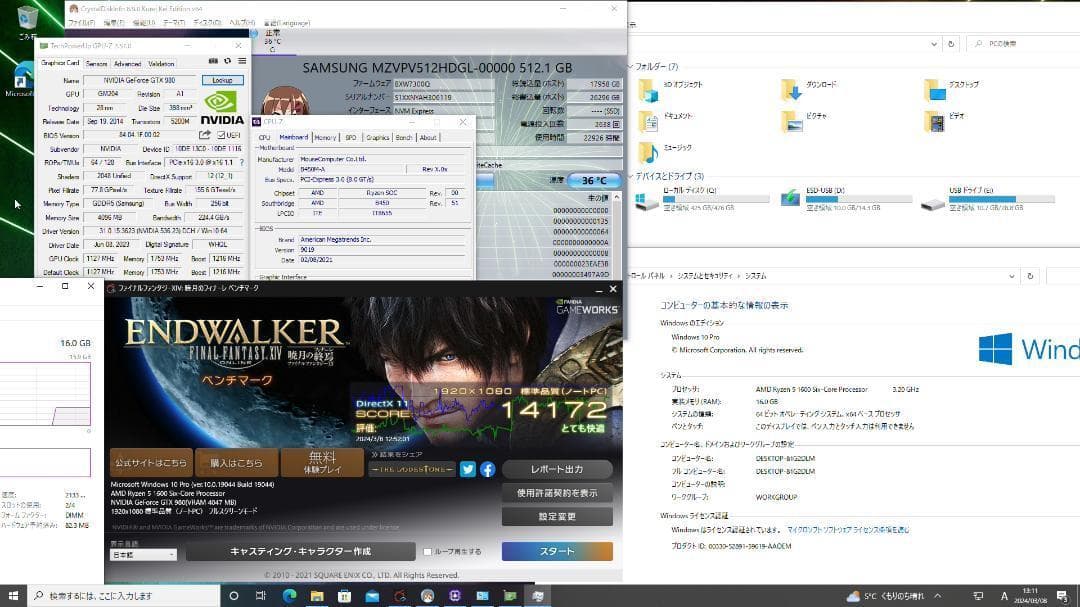Collapse the Devices and Drives section

coord(630,176)
